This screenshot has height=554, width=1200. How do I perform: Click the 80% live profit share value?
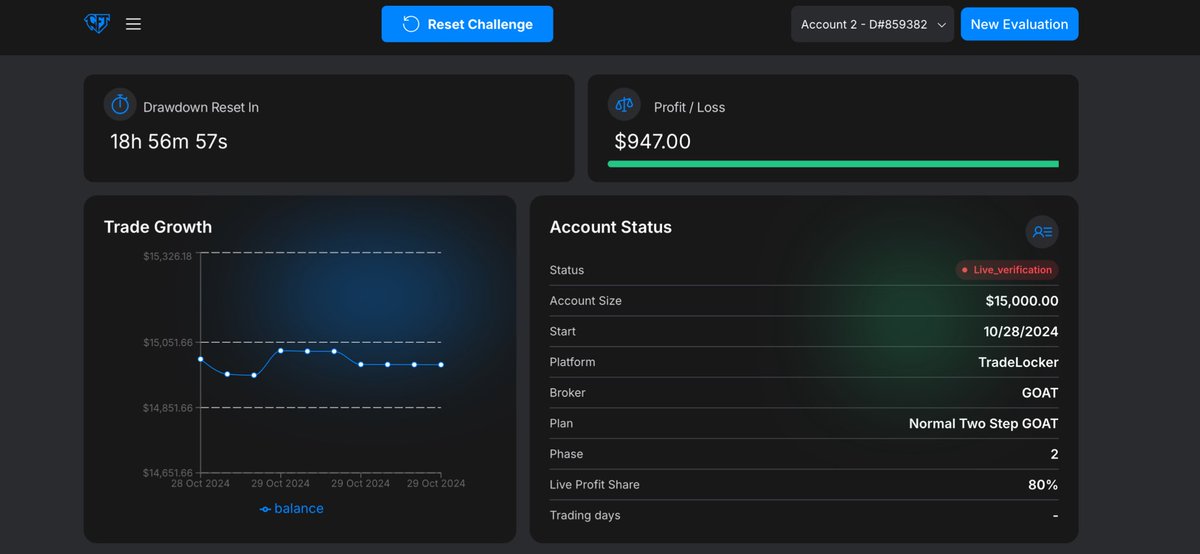[x=1043, y=485]
